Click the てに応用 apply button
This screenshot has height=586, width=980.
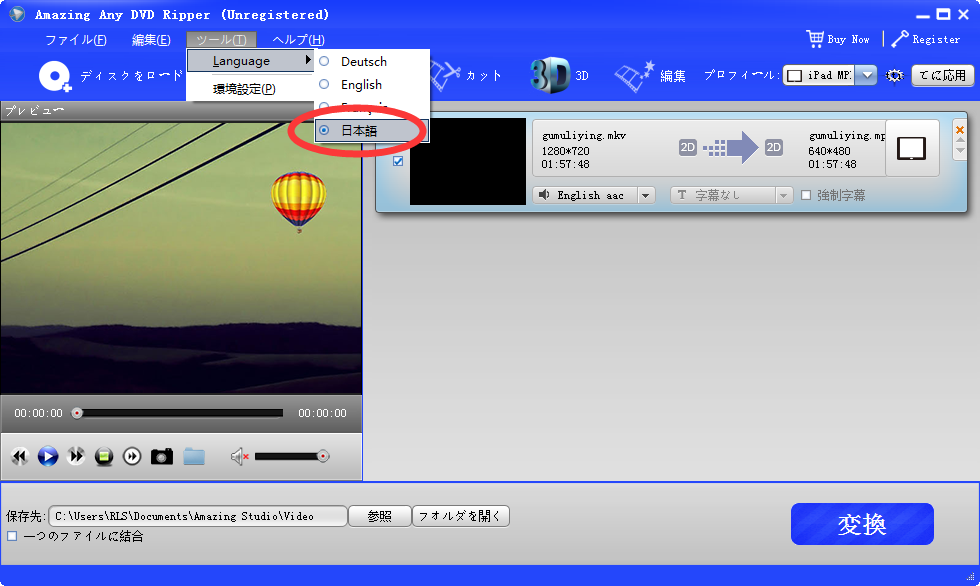pos(942,76)
